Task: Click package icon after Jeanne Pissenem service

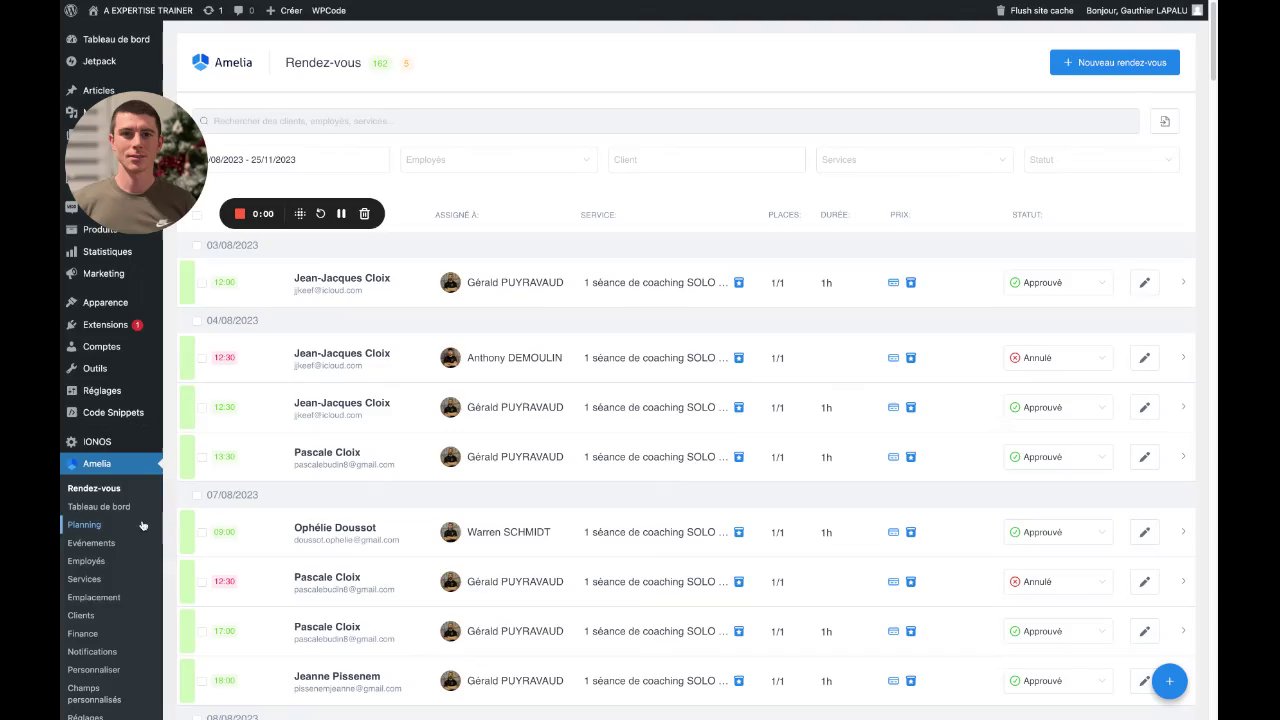Action: point(739,681)
